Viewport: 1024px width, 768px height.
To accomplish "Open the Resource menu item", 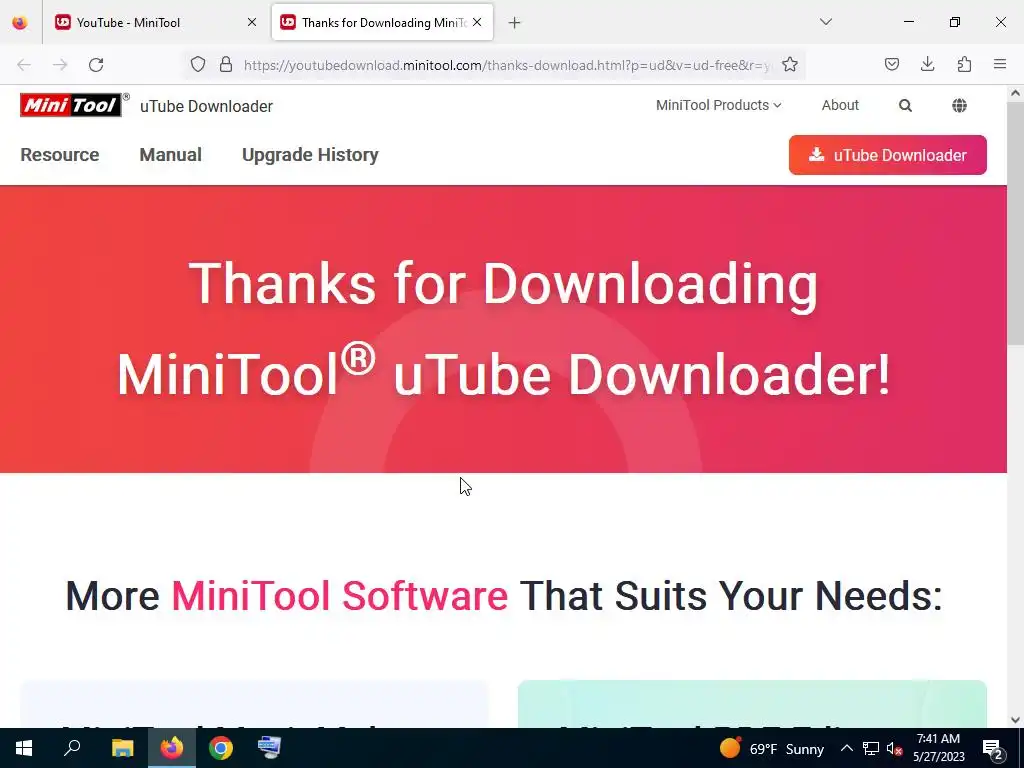I will 60,155.
